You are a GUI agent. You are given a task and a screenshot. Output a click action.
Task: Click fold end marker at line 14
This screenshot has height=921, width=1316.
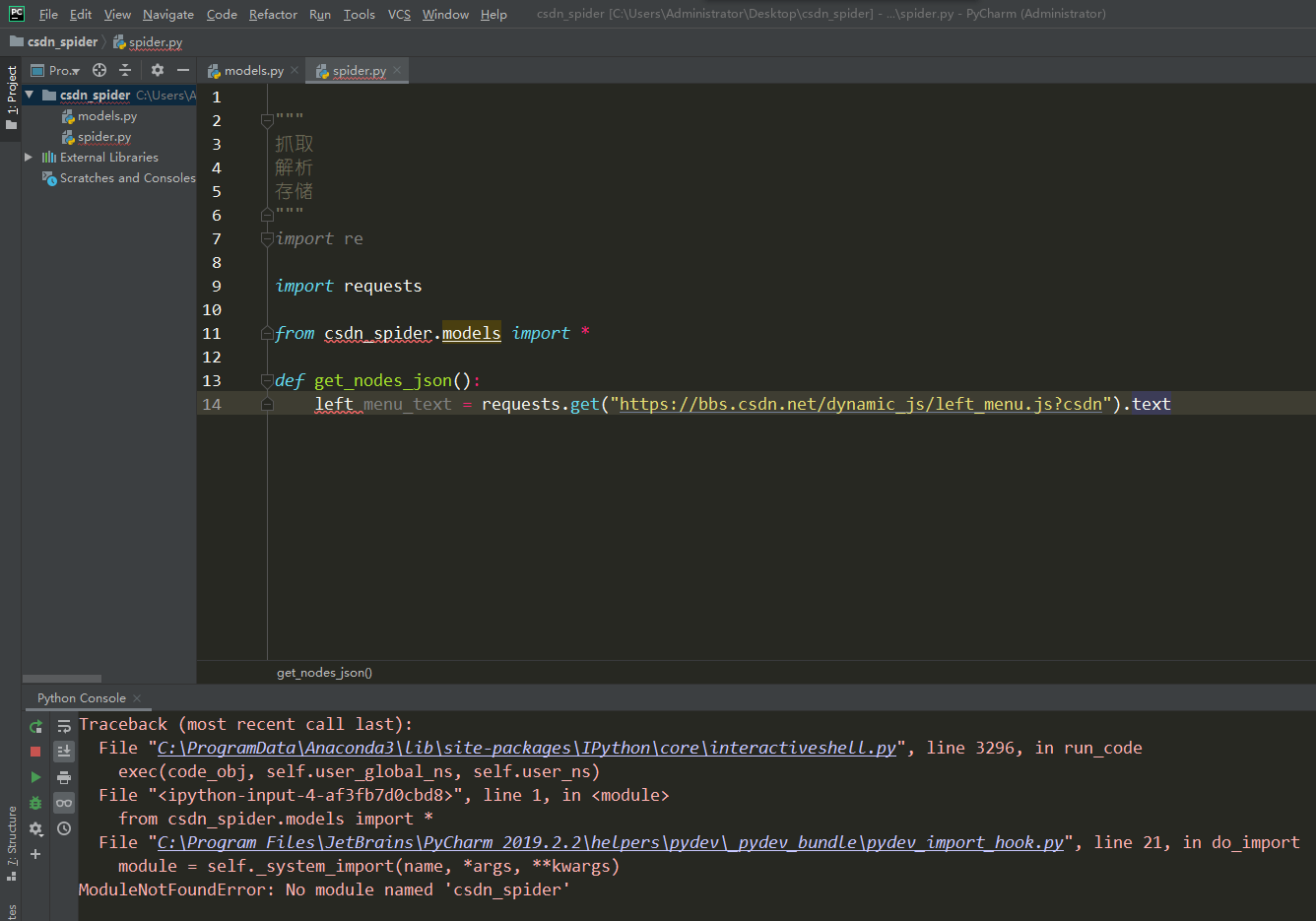click(267, 404)
